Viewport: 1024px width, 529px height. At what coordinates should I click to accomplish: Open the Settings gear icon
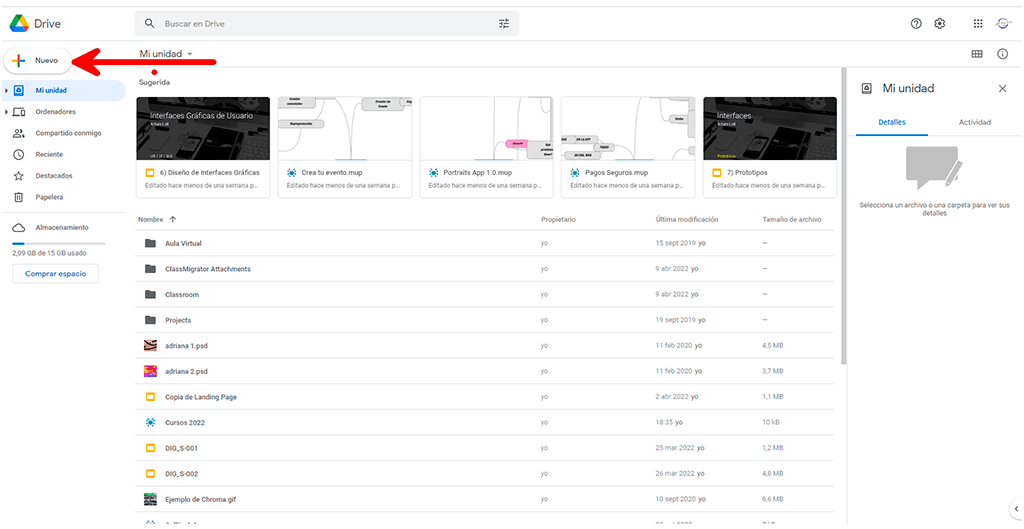click(x=939, y=24)
